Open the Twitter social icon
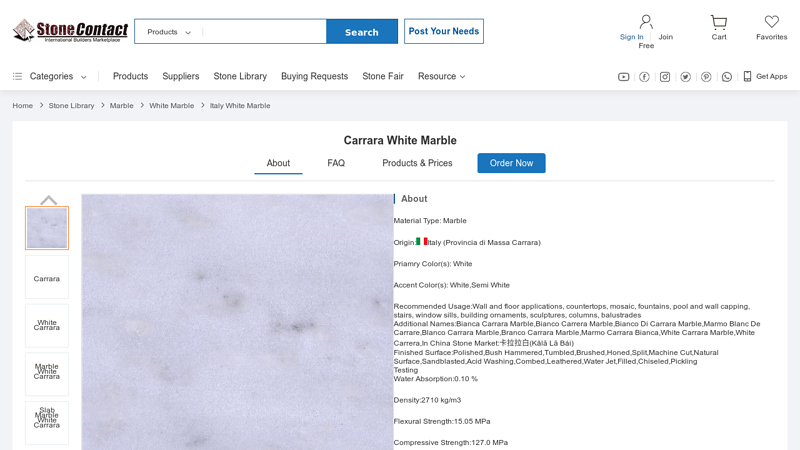Viewport: 800px width, 450px height. click(686, 77)
